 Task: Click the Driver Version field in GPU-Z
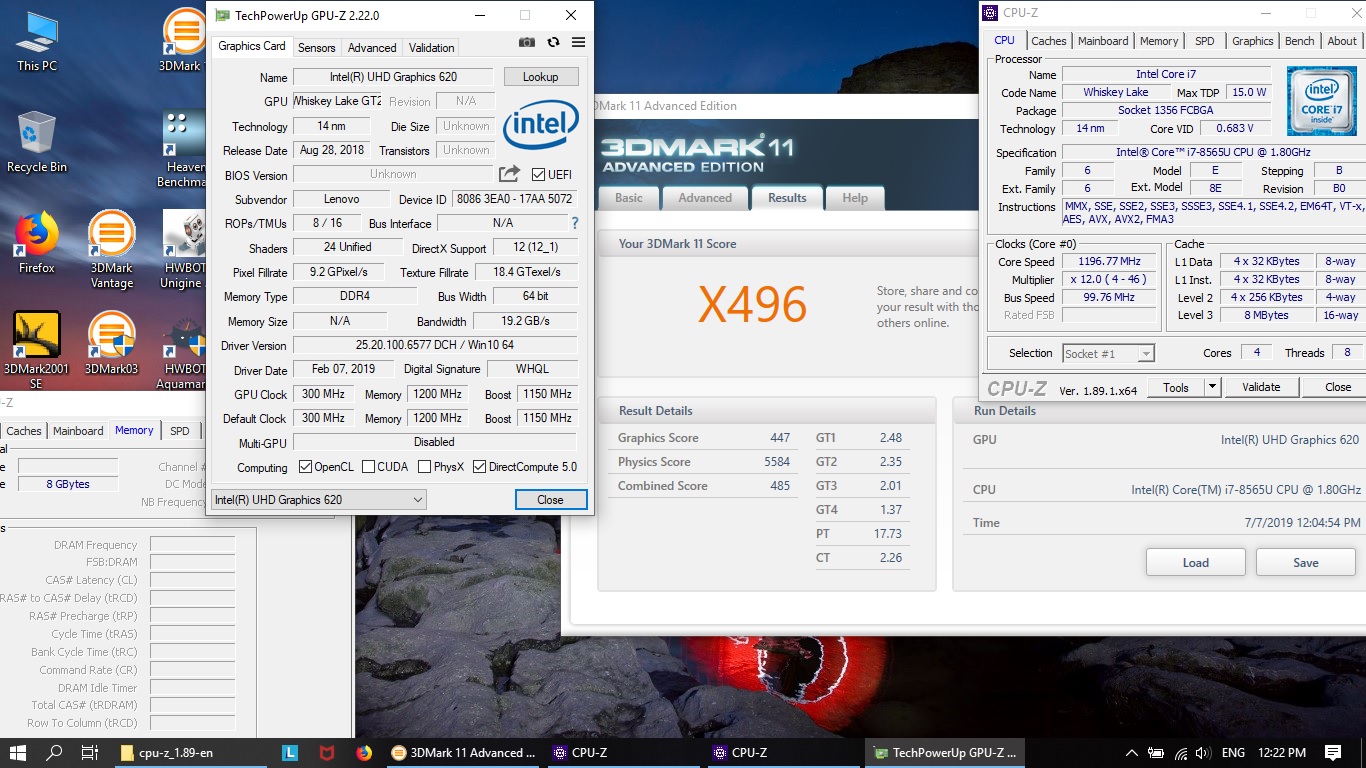(x=435, y=345)
